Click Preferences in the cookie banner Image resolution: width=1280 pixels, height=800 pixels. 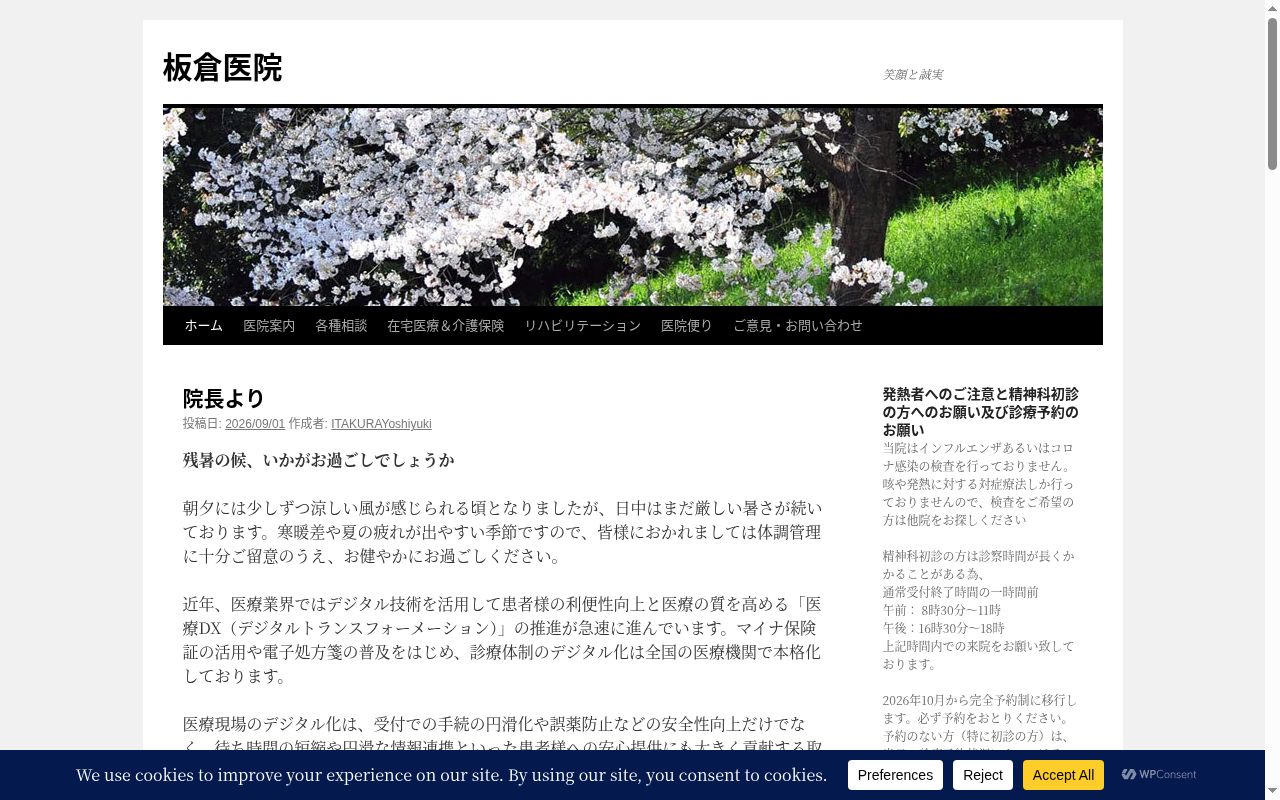pyautogui.click(x=895, y=775)
